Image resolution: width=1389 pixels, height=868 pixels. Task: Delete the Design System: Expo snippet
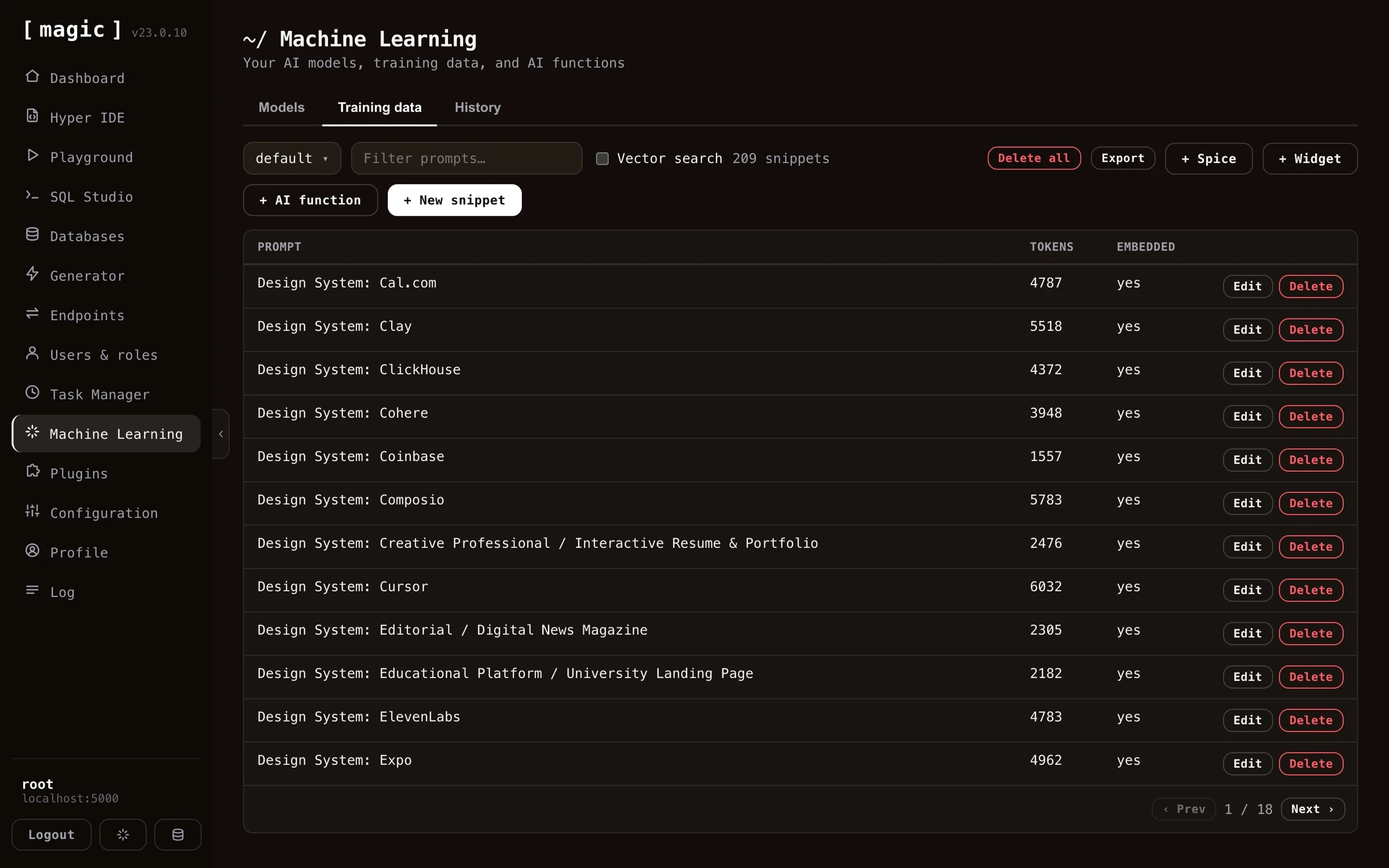(1311, 764)
